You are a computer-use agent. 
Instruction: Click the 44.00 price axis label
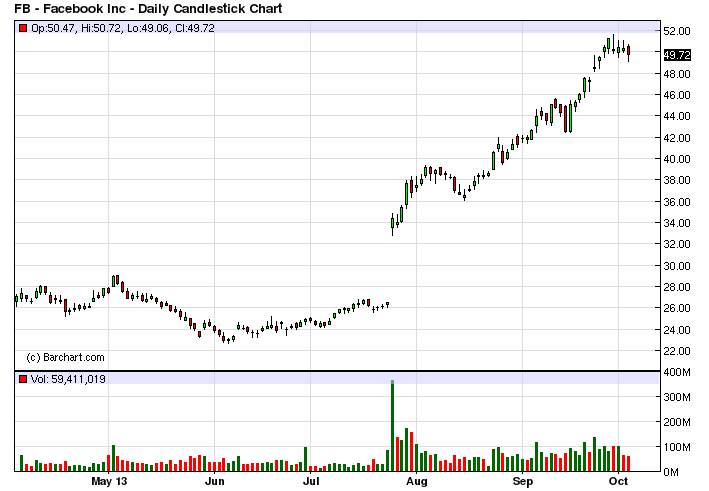[677, 116]
